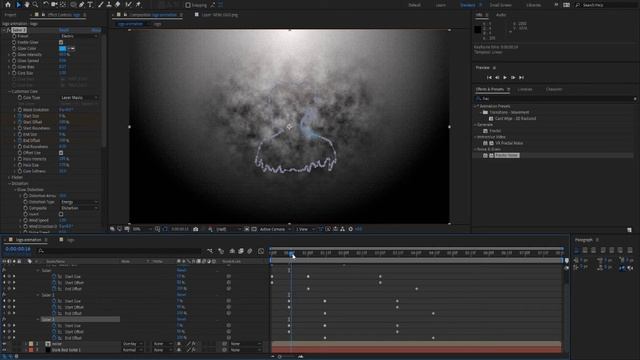This screenshot has height=360, width=640.
Task: Toggle the Invert checkbox under Glow Distortion
Action: 61,214
